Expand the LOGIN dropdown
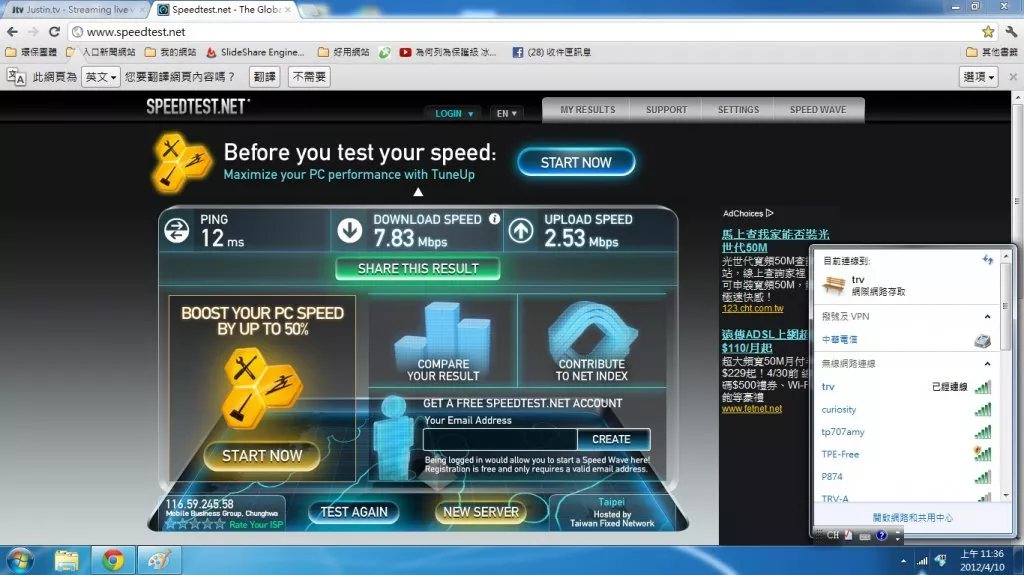1024x575 pixels. point(454,114)
